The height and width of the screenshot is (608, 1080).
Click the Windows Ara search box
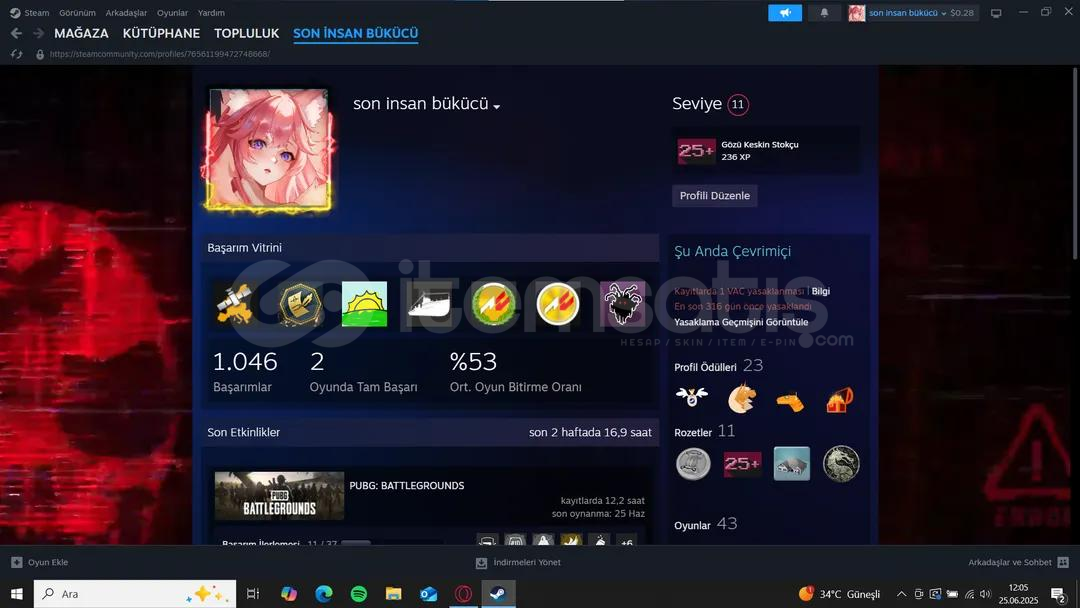(x=135, y=594)
